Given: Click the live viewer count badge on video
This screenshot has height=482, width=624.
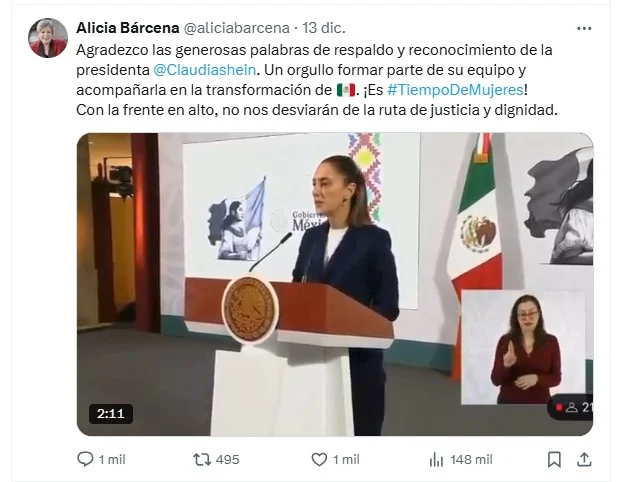Looking at the screenshot, I should point(571,407).
